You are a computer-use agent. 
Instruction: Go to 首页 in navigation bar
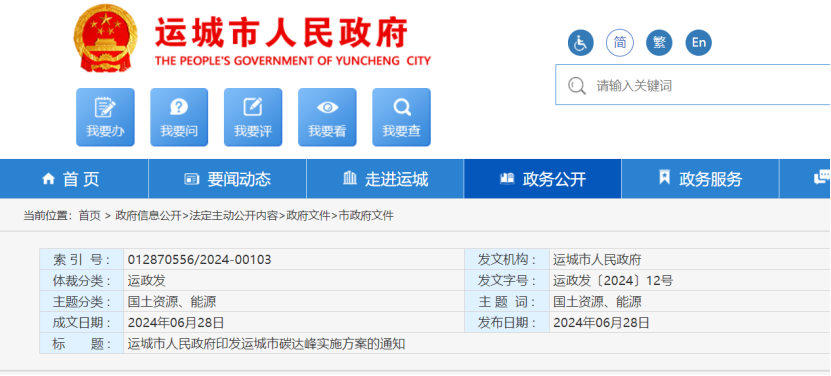[74, 179]
